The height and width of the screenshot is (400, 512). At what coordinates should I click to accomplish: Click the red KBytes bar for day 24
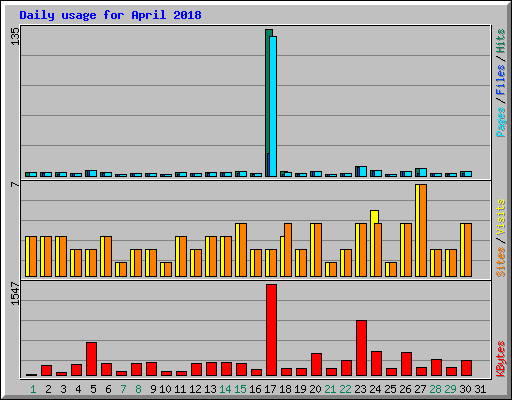point(376,364)
